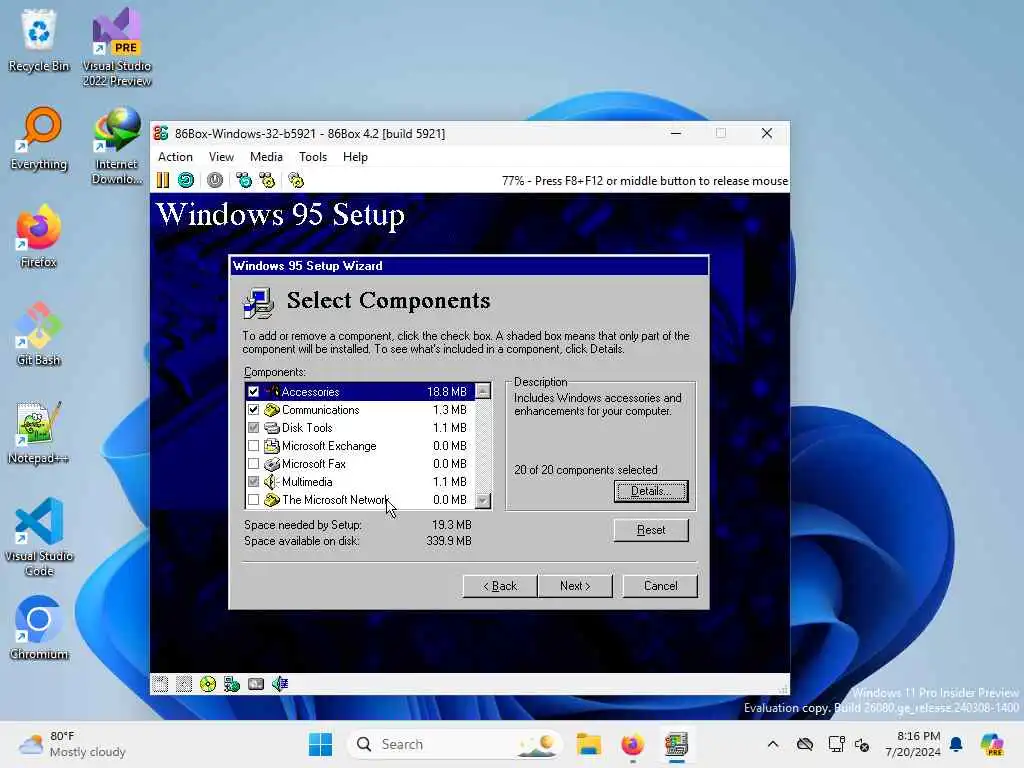The image size is (1024, 768).
Task: Send Ctrl+Alt+Del using the teal toolbar icon
Action: pyautogui.click(x=244, y=180)
